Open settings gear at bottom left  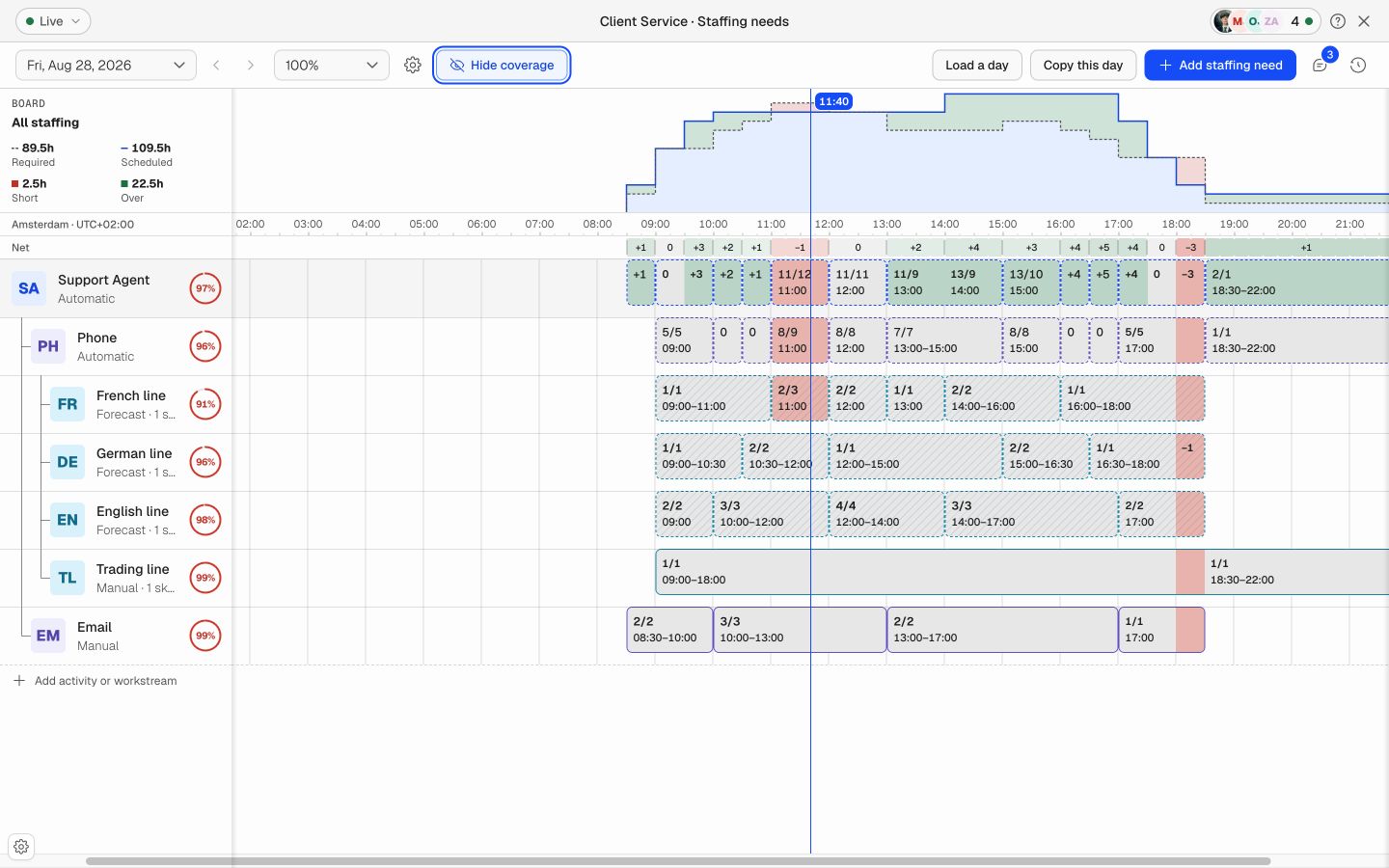point(21,847)
